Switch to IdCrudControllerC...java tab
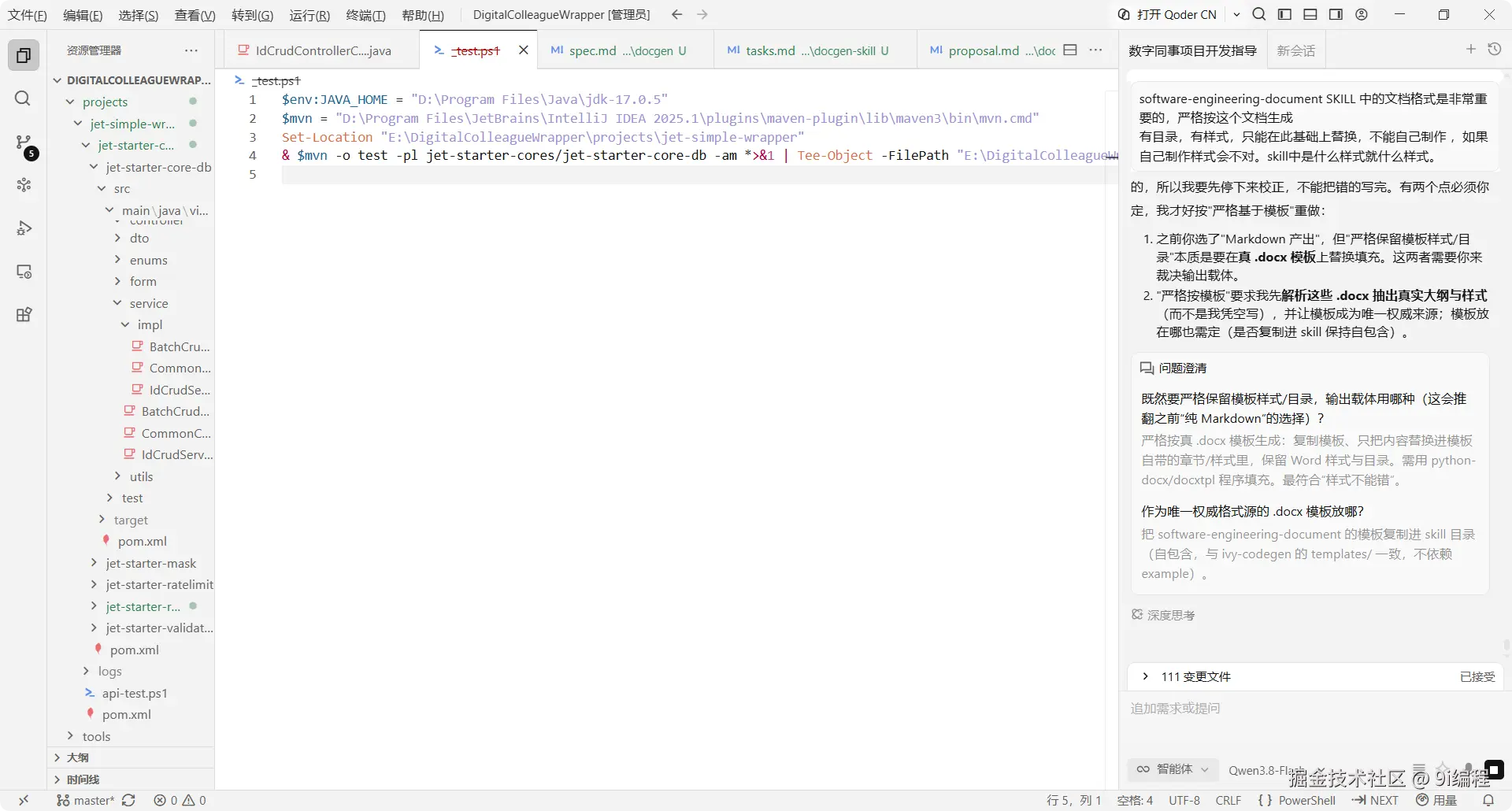This screenshot has width=1512, height=811. (321, 50)
